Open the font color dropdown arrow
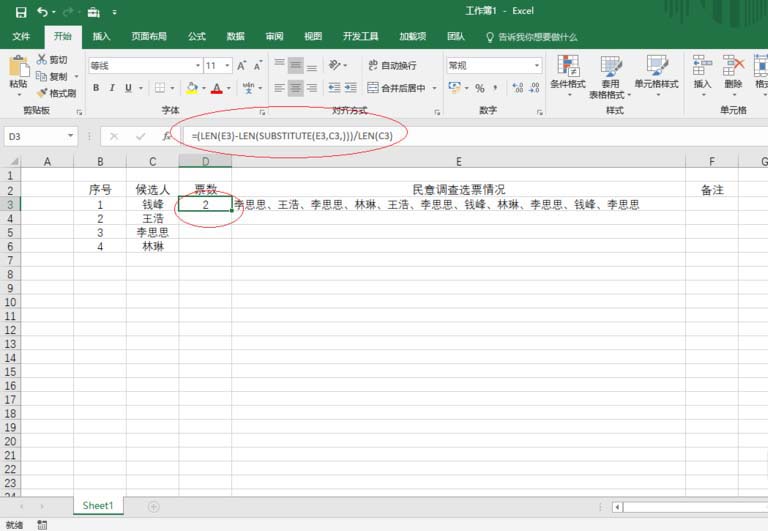Screen dimensions: 768x531 229,88
